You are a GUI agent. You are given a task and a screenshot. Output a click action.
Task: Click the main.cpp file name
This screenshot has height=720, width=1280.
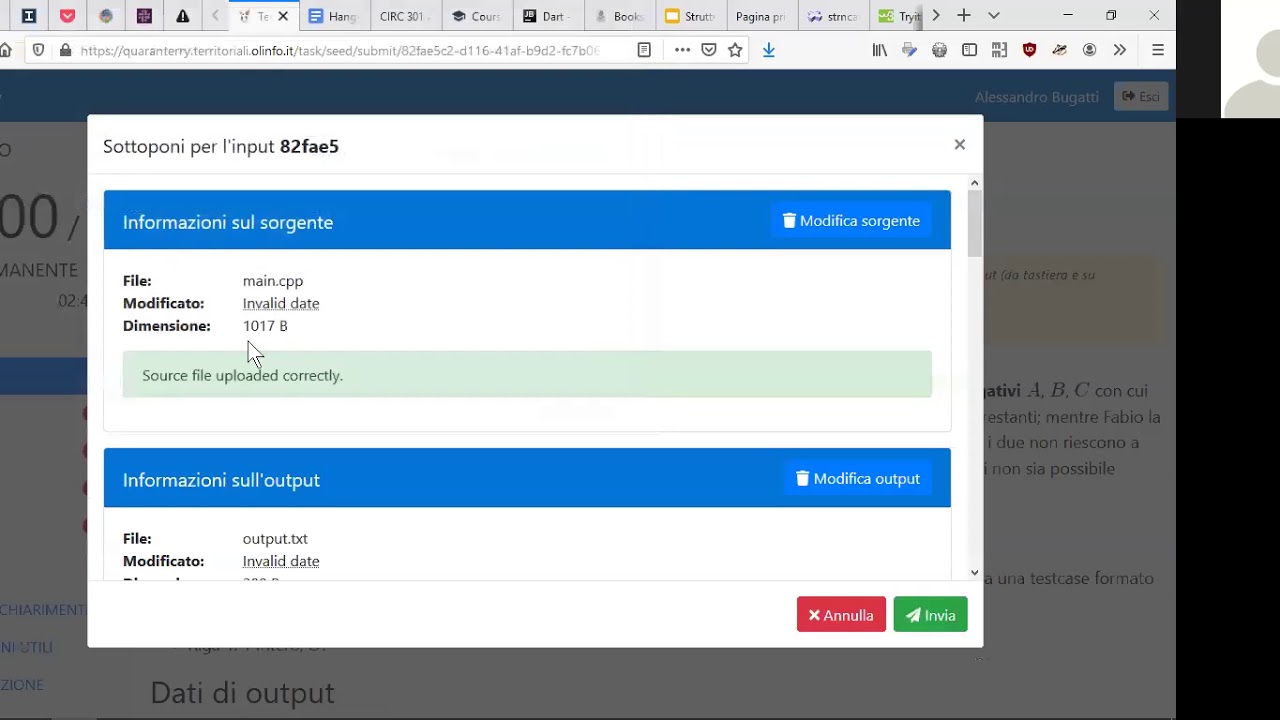click(272, 281)
